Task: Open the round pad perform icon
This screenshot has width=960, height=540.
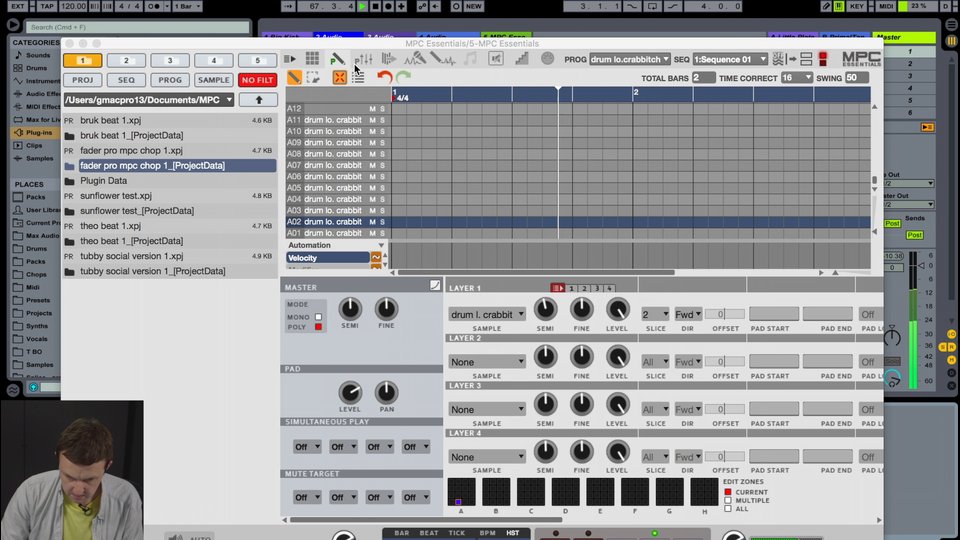Action: click(x=547, y=58)
